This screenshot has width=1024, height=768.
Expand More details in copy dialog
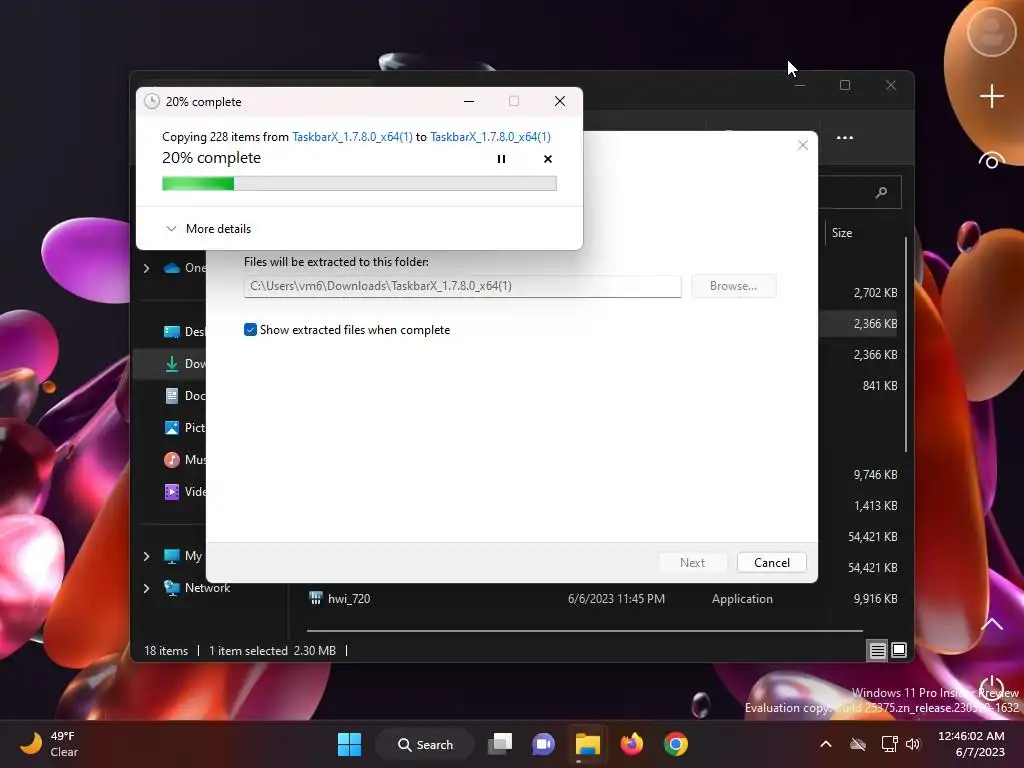tap(209, 229)
